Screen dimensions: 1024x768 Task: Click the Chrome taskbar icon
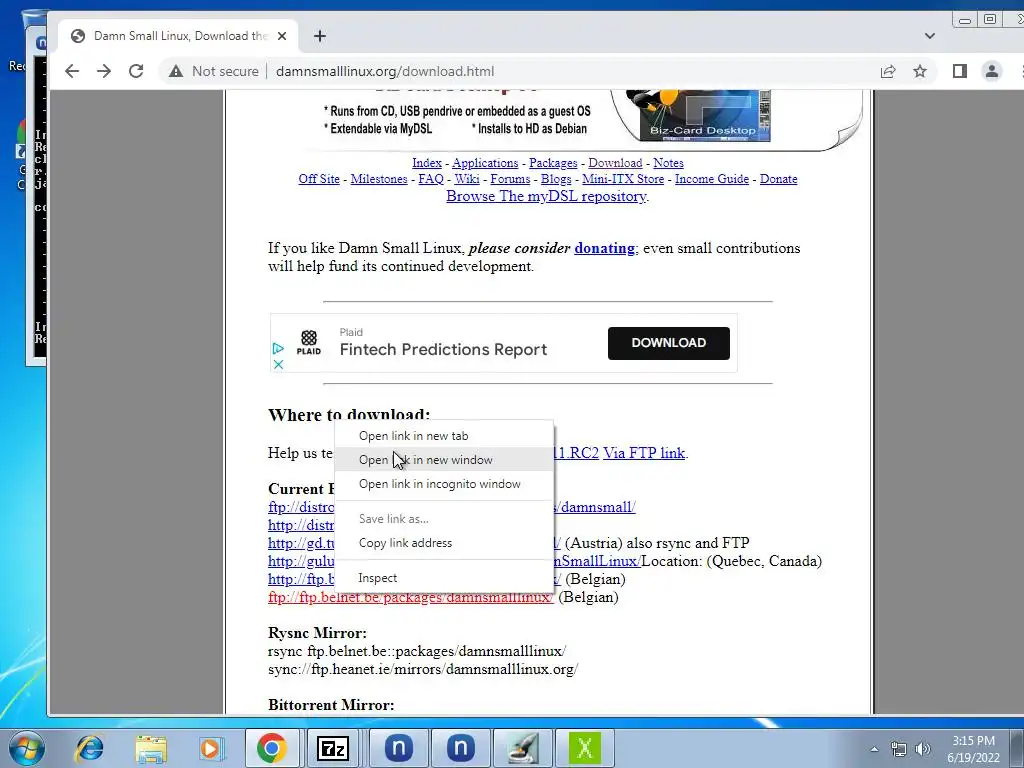272,748
